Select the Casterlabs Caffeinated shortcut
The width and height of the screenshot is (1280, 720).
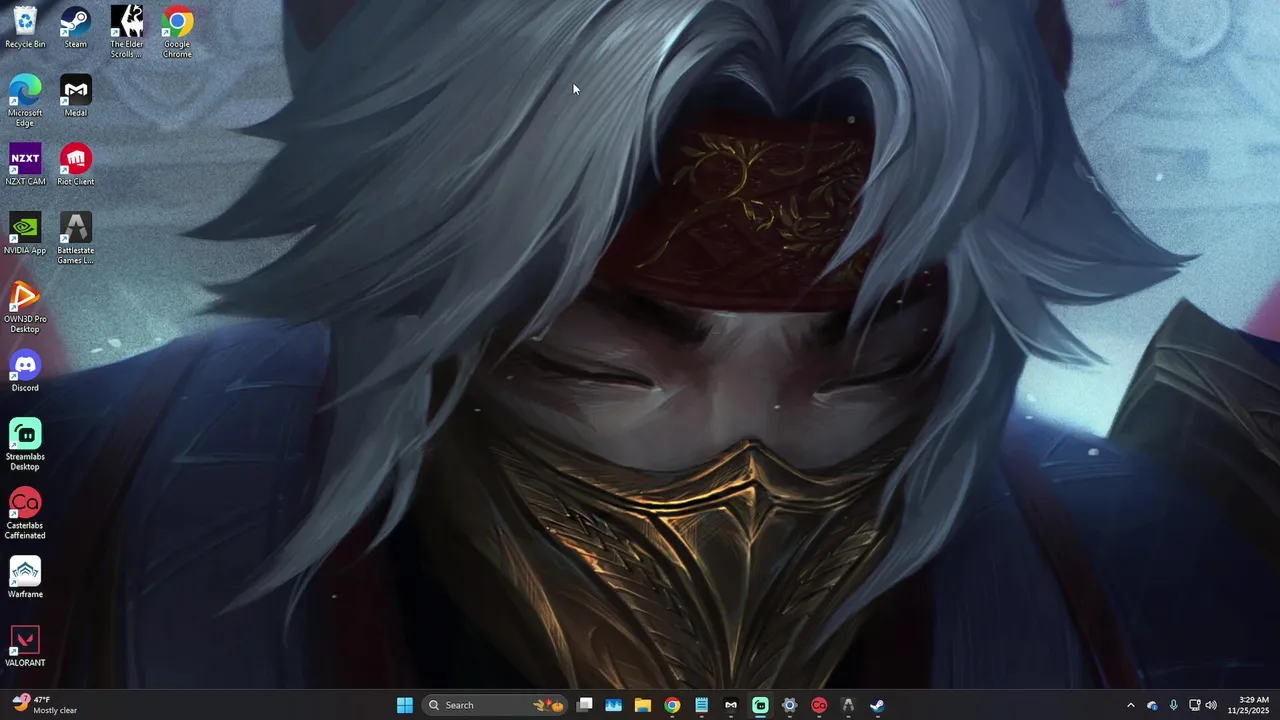25,513
